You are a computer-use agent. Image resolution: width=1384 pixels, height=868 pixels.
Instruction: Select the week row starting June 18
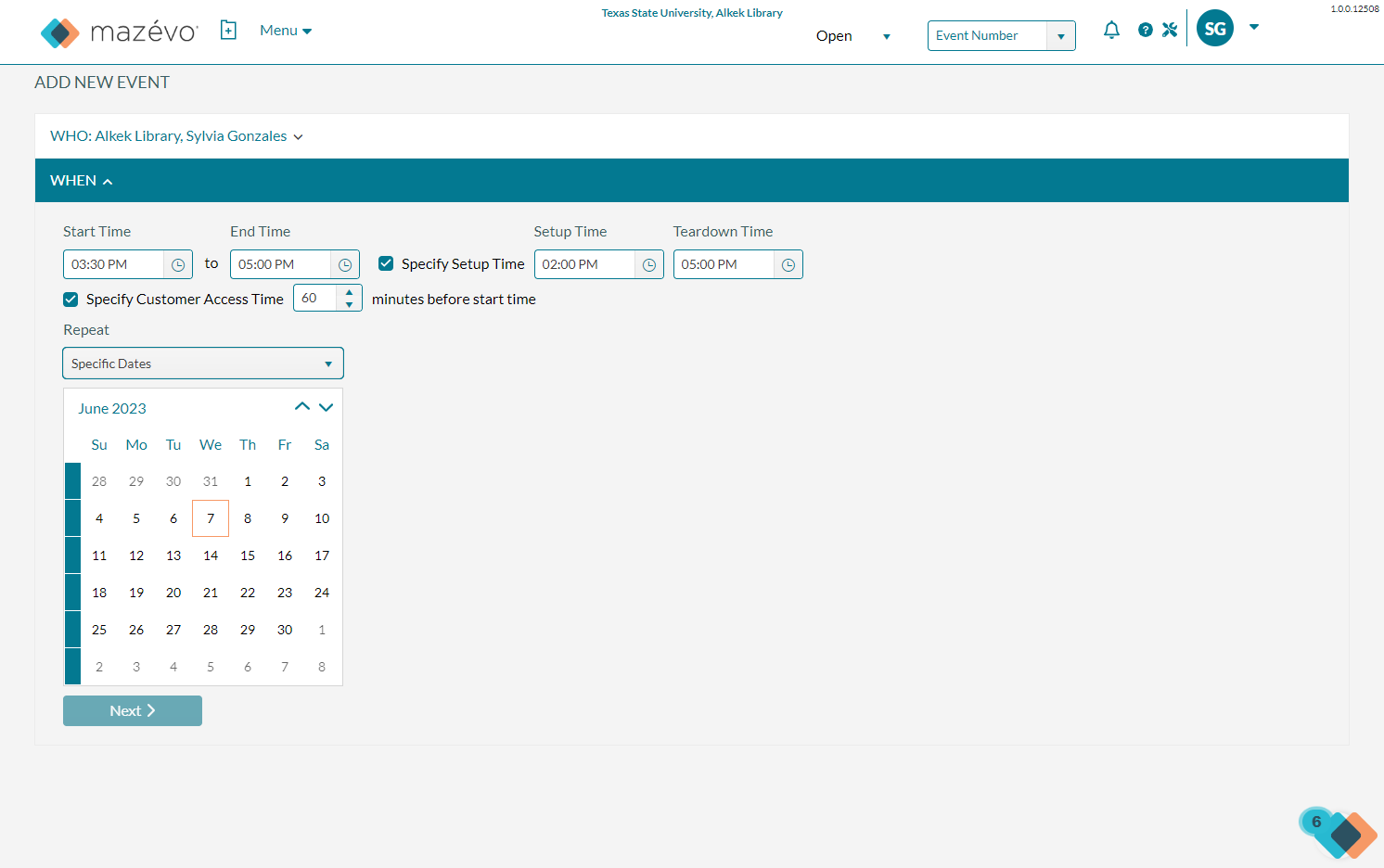pyautogui.click(x=72, y=593)
